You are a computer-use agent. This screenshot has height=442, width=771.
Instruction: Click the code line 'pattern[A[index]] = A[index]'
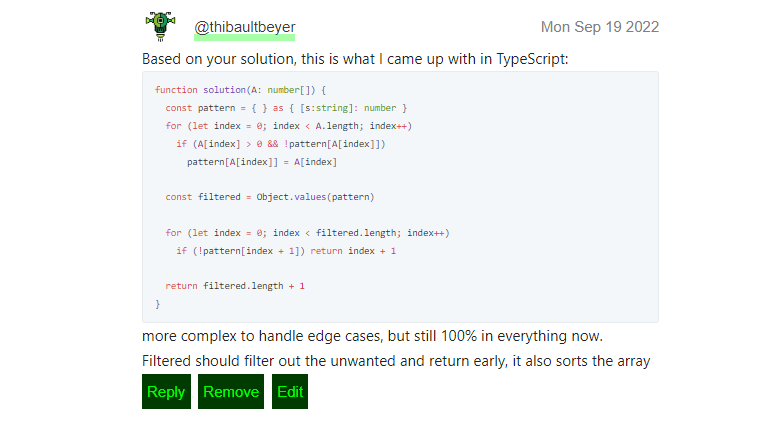pos(262,162)
